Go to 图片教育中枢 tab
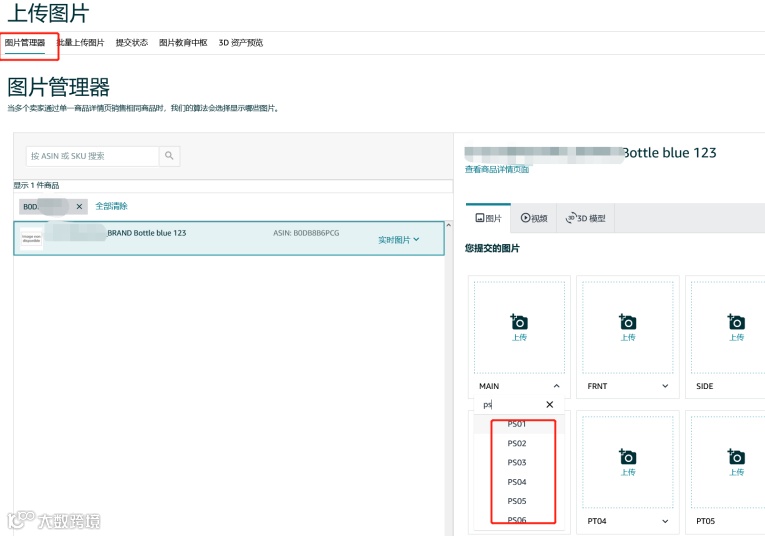The width and height of the screenshot is (765, 536). point(183,43)
